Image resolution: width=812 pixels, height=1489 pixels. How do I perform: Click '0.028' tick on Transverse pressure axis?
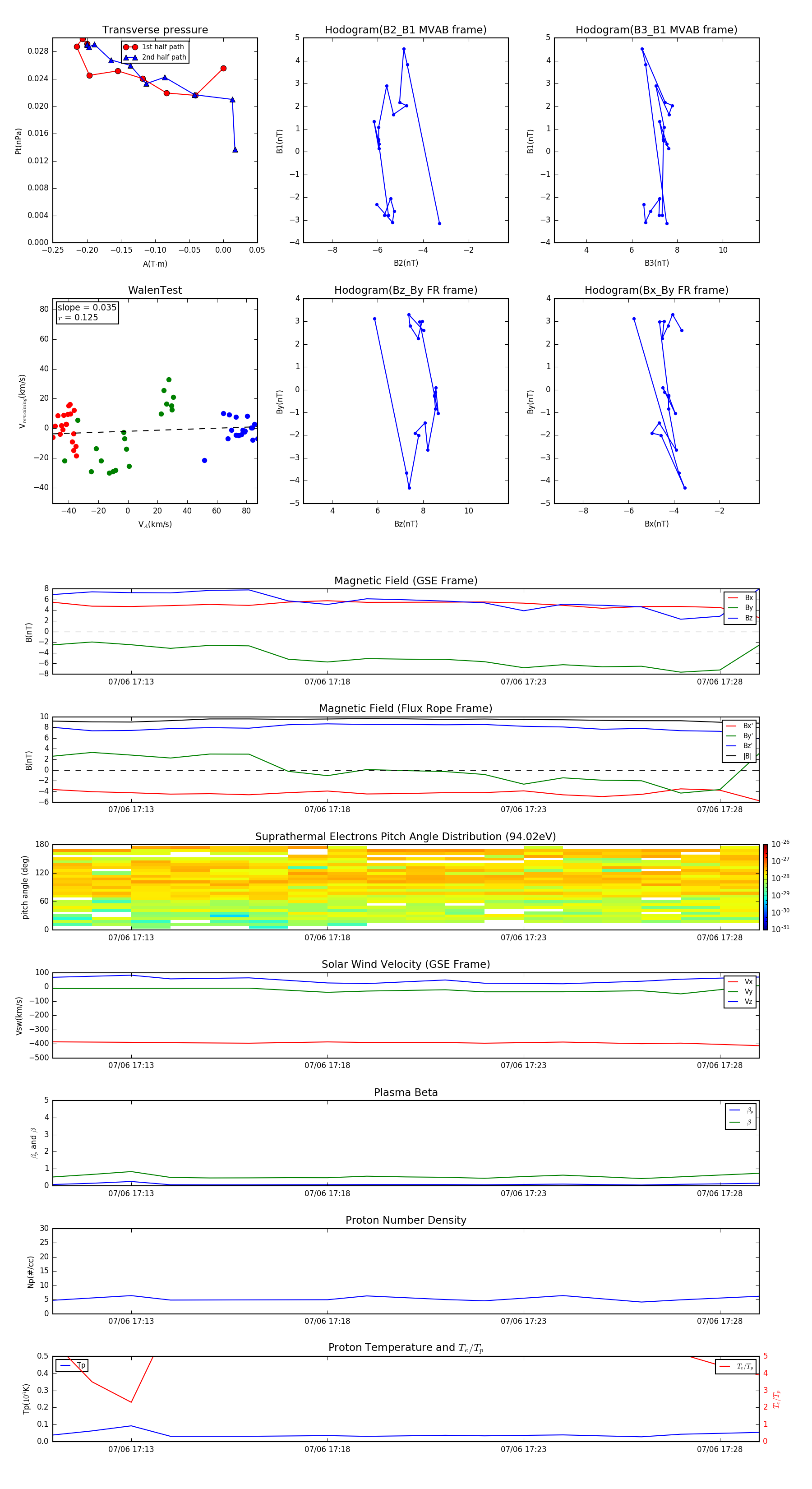pyautogui.click(x=38, y=51)
